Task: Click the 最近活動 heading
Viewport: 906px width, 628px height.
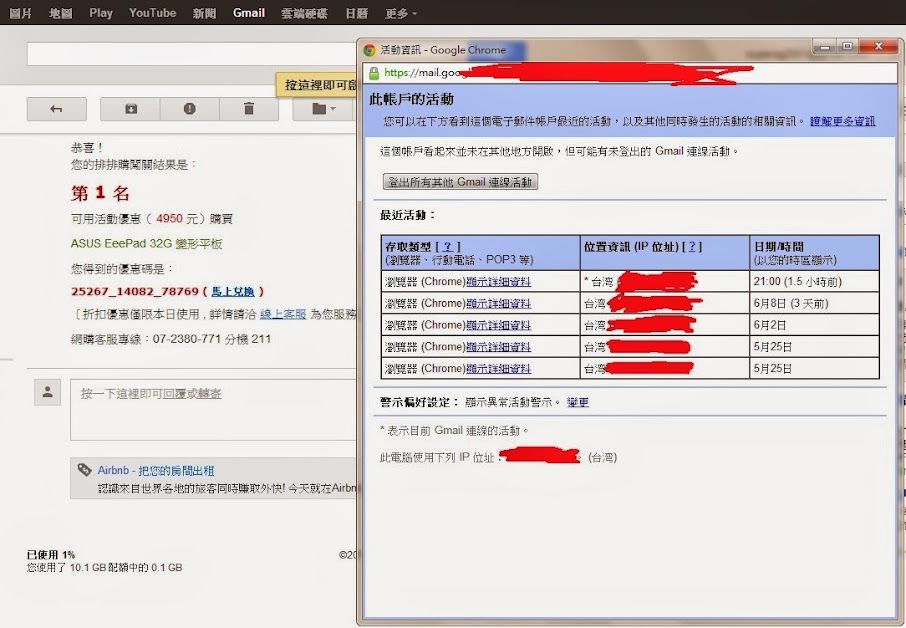Action: point(408,215)
